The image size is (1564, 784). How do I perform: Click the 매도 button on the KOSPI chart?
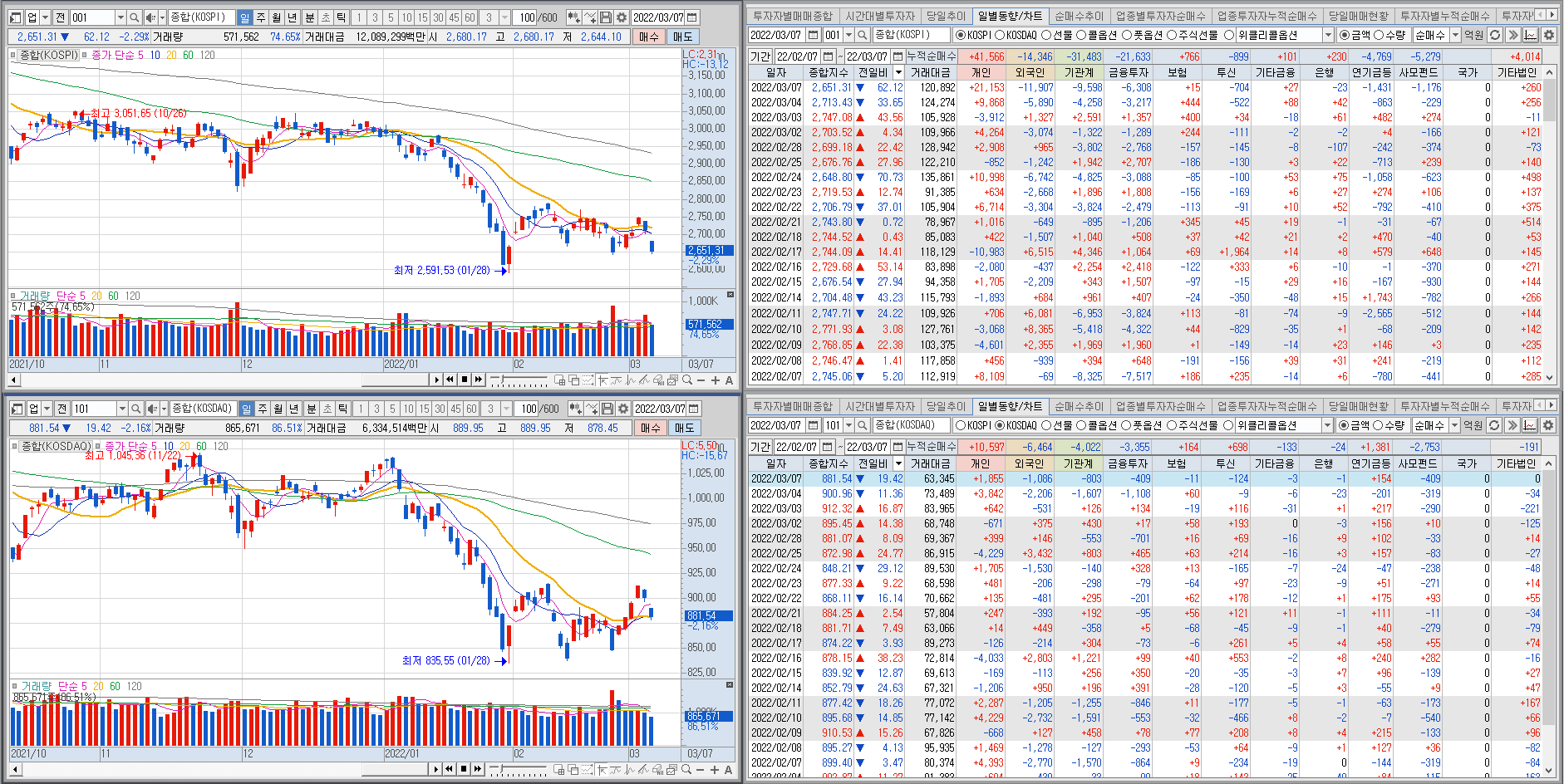[x=683, y=37]
